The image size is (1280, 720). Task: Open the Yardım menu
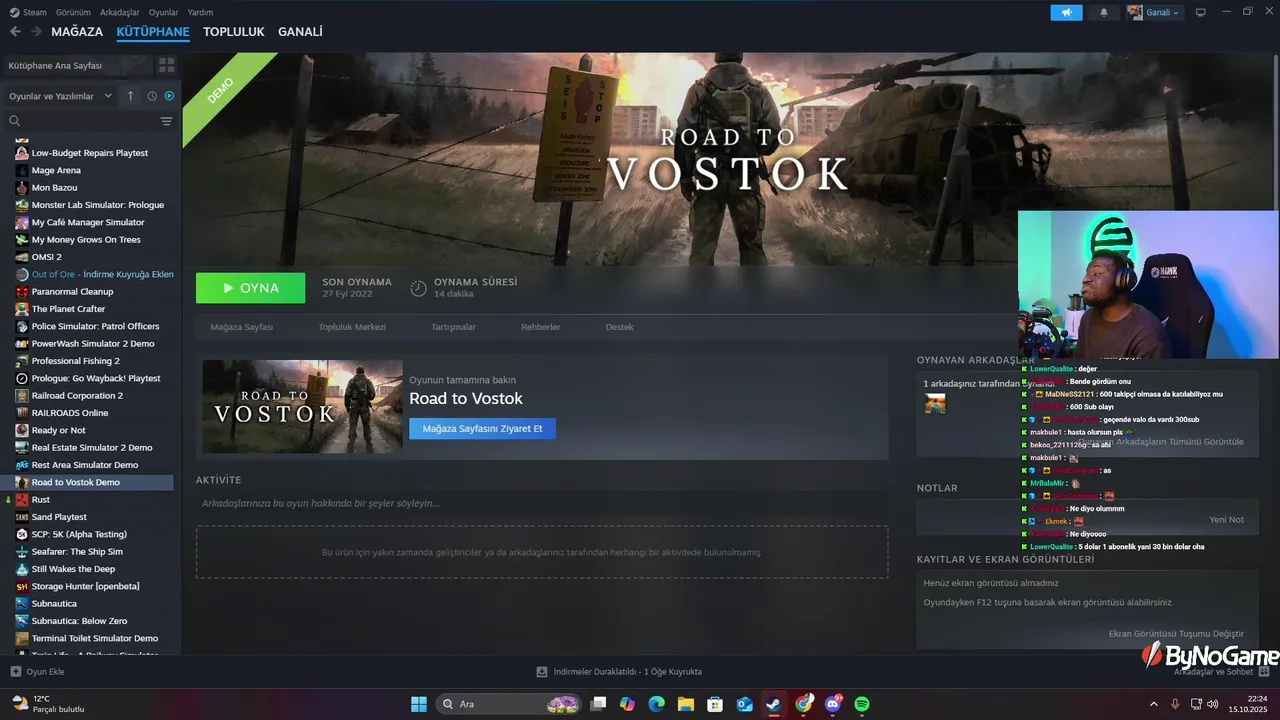click(x=201, y=12)
